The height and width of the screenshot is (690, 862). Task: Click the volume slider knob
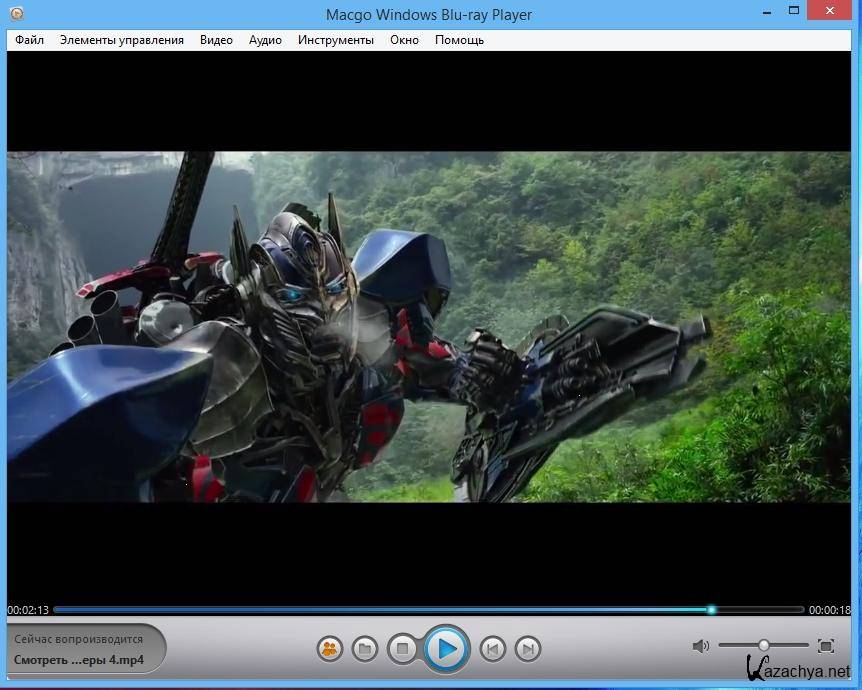point(764,646)
